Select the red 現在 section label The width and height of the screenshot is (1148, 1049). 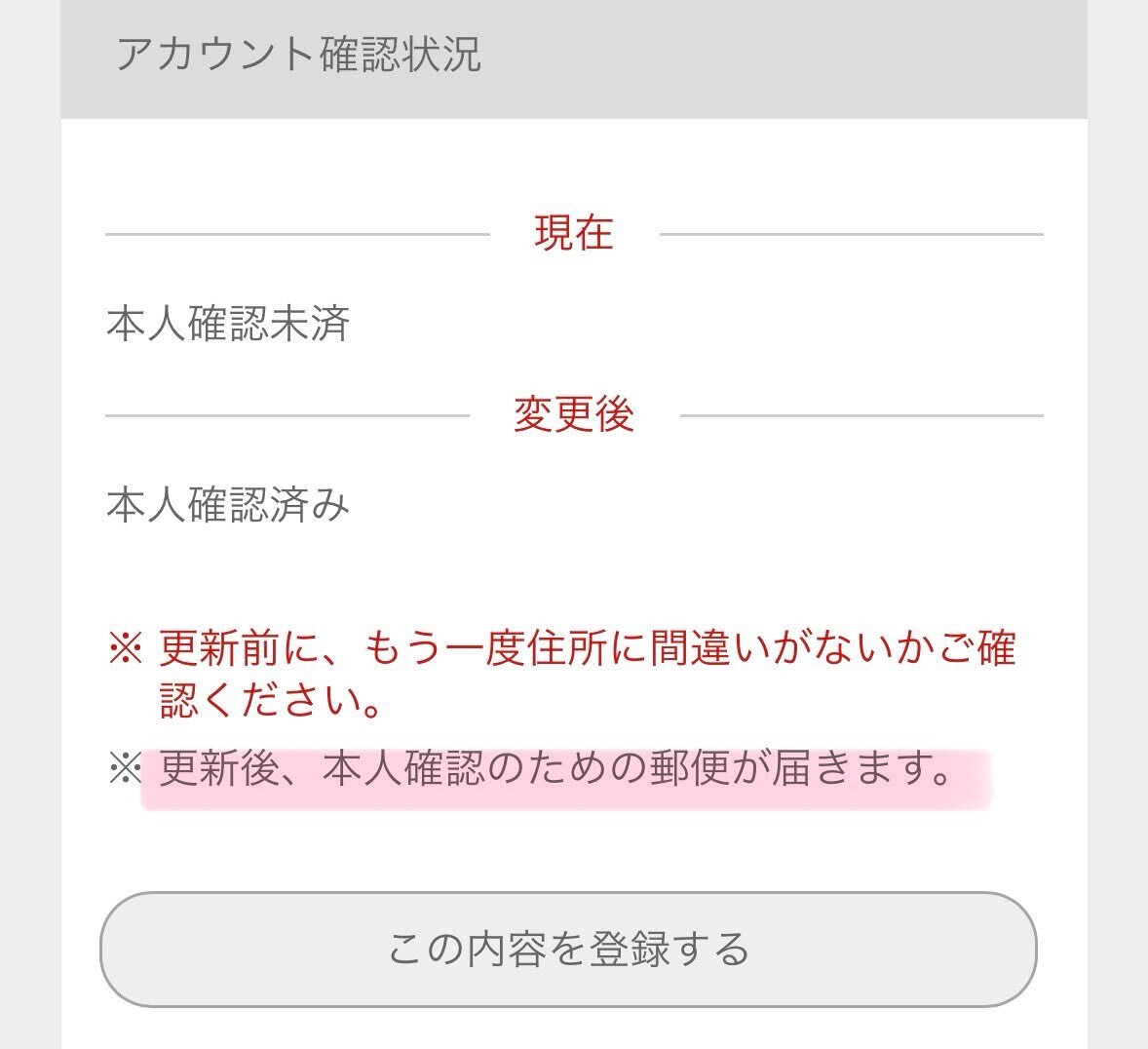(574, 234)
